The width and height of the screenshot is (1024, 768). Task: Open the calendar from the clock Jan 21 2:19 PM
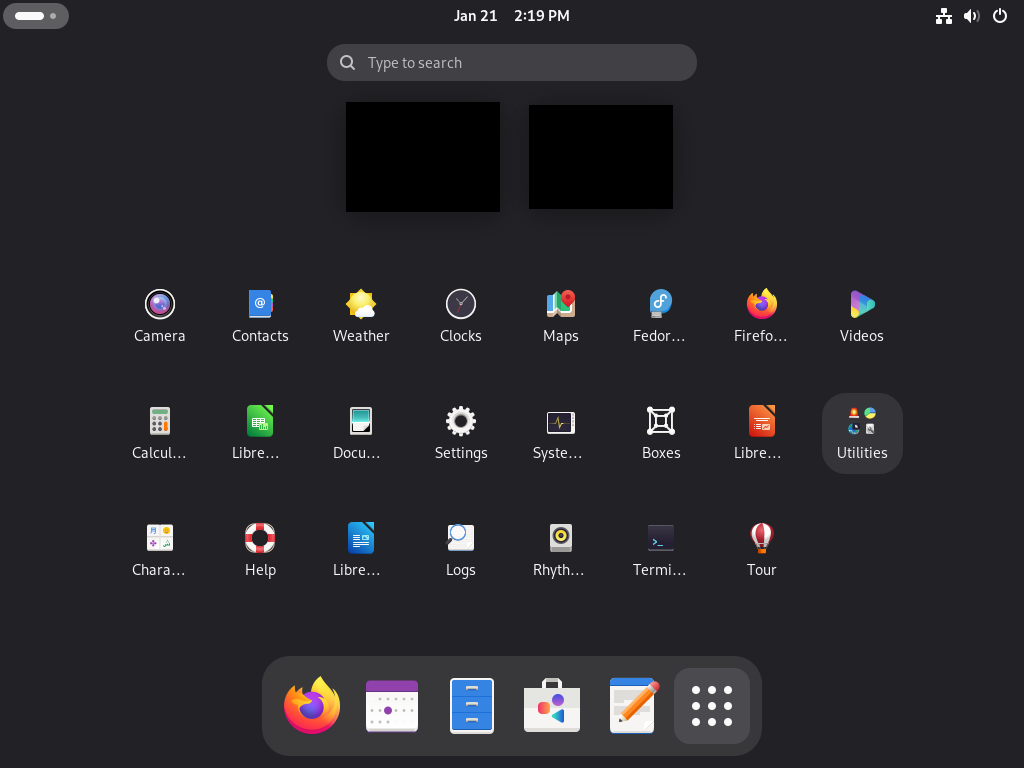511,16
